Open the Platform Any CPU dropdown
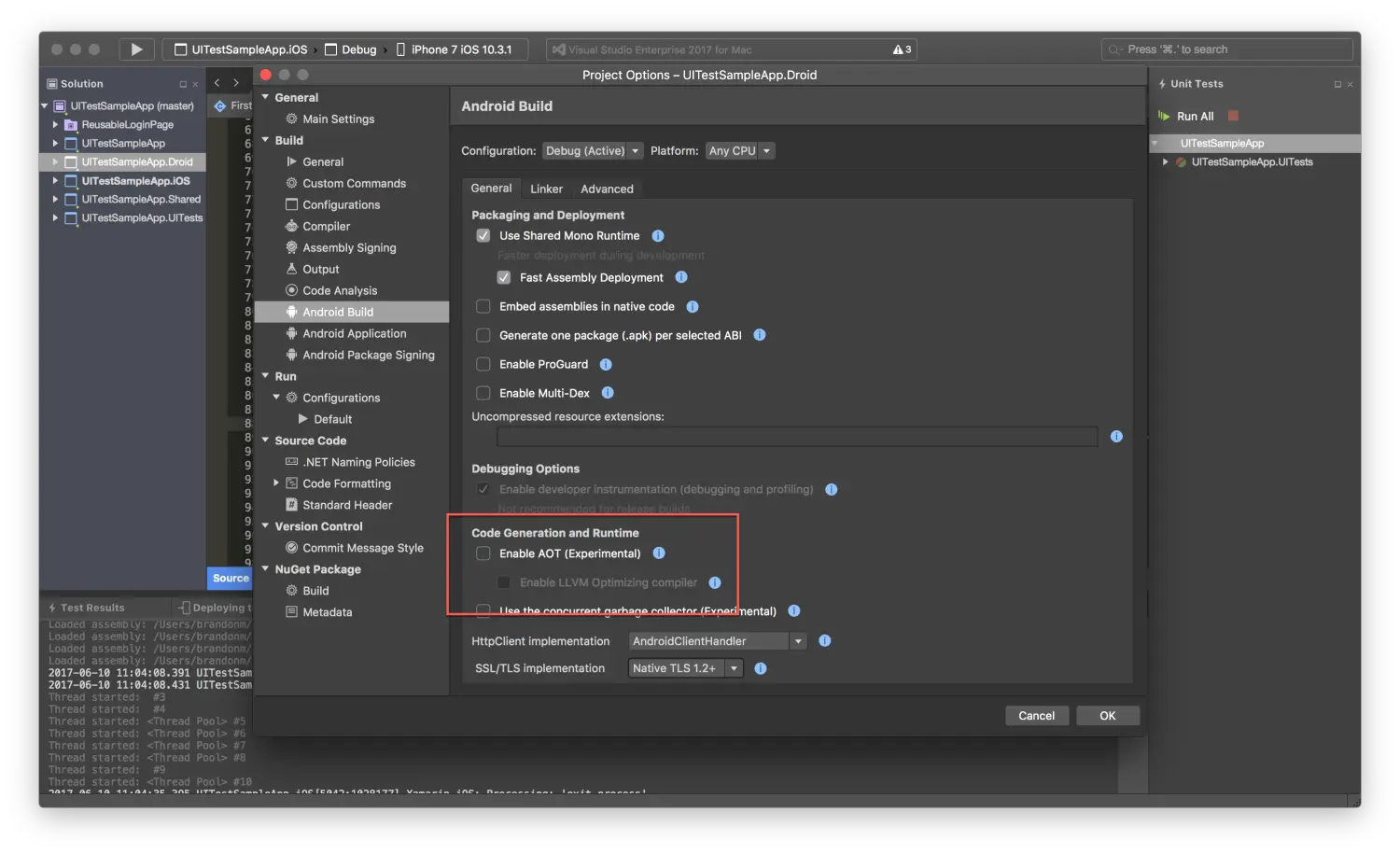Viewport: 1400px width, 854px height. [740, 150]
